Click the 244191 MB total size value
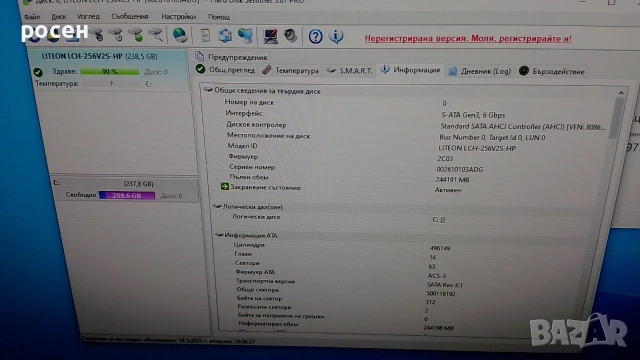The image size is (640, 360). pos(452,180)
